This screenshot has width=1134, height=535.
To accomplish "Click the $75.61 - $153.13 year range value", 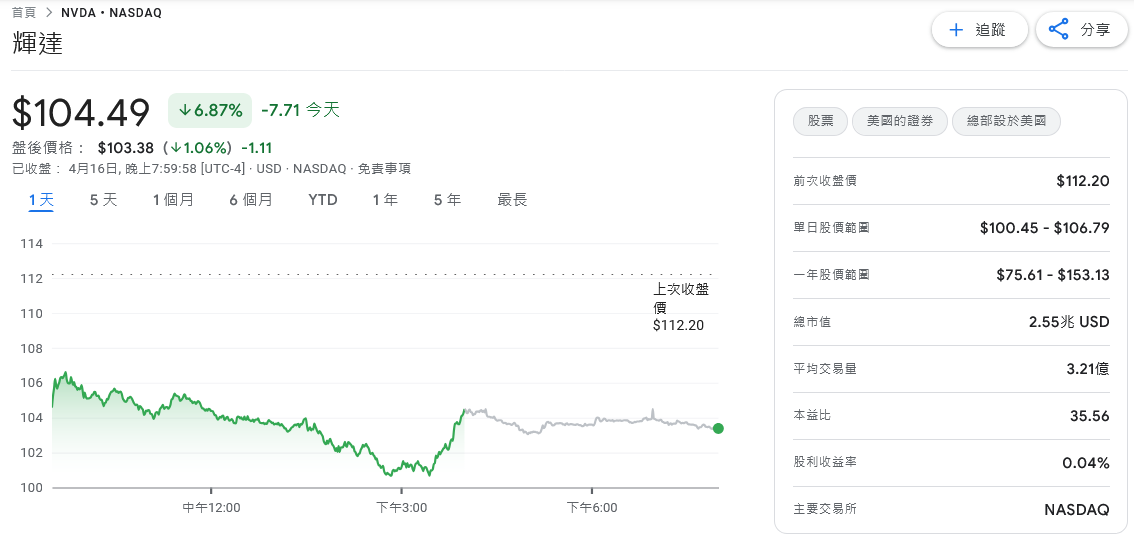I will (1052, 275).
